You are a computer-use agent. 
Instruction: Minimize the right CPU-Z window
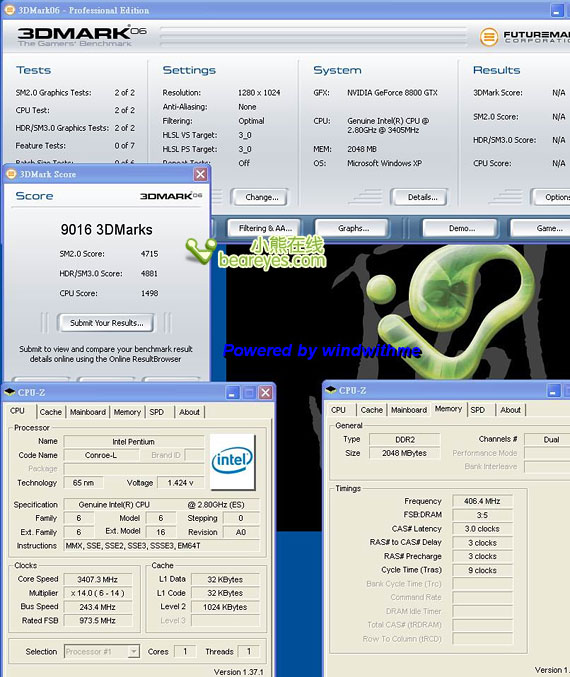tap(554, 391)
